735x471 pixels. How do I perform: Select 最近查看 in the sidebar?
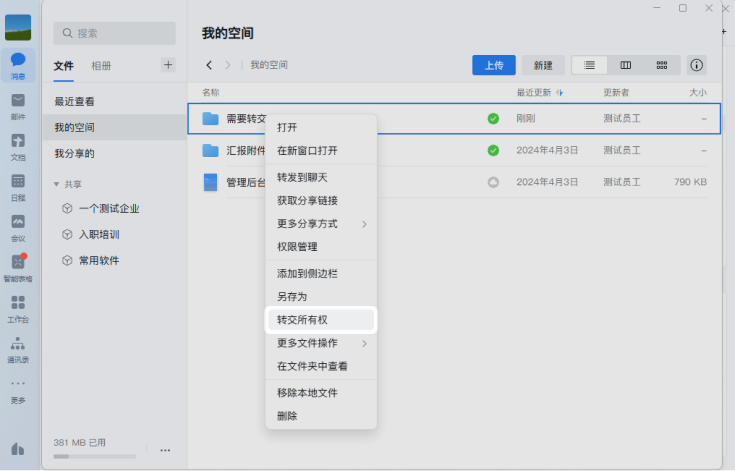[115, 101]
